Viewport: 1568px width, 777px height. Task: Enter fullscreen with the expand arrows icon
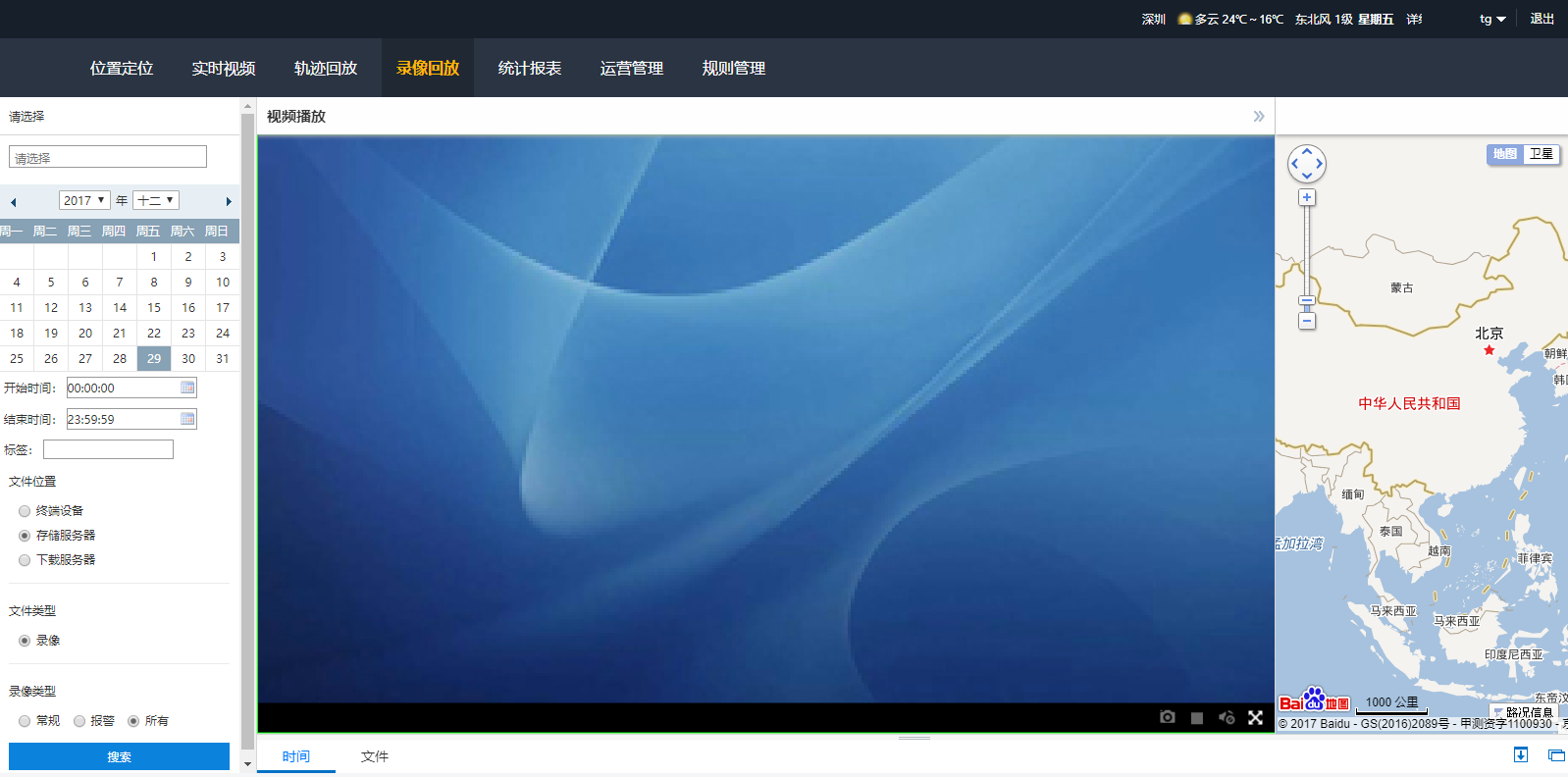(x=1255, y=717)
